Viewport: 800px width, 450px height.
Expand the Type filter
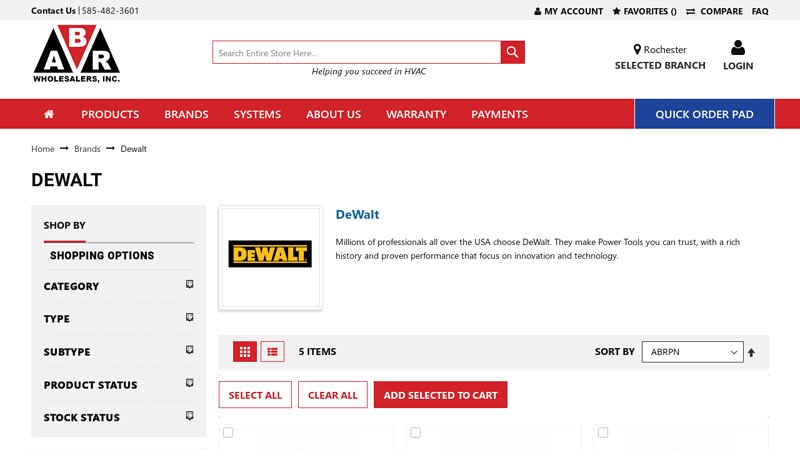point(118,319)
